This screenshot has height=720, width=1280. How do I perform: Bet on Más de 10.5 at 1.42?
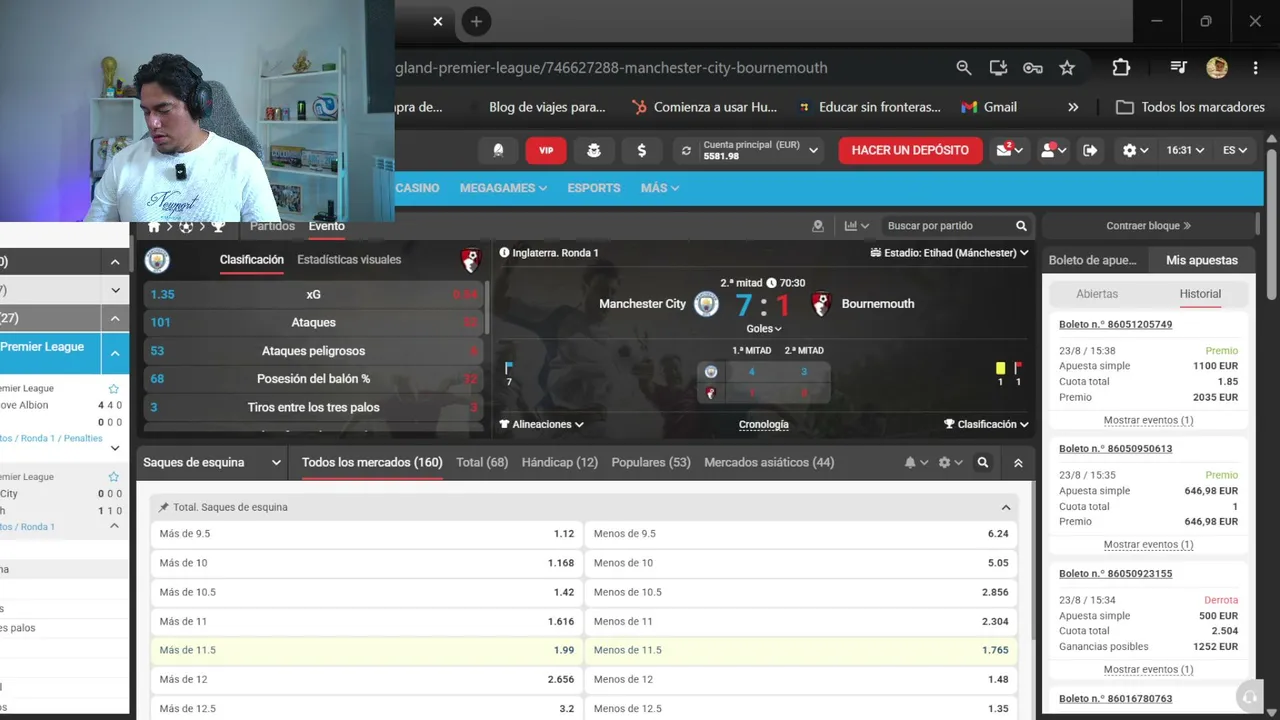point(366,592)
